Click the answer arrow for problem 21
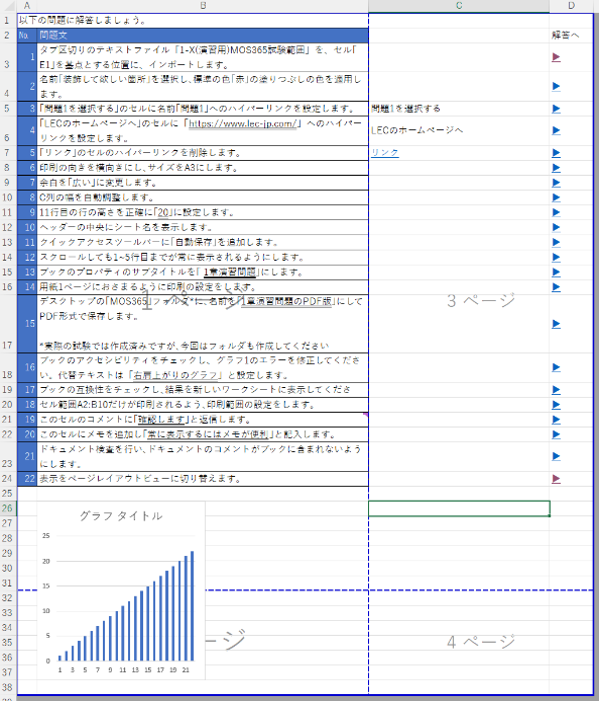The height and width of the screenshot is (701, 599). 556,456
